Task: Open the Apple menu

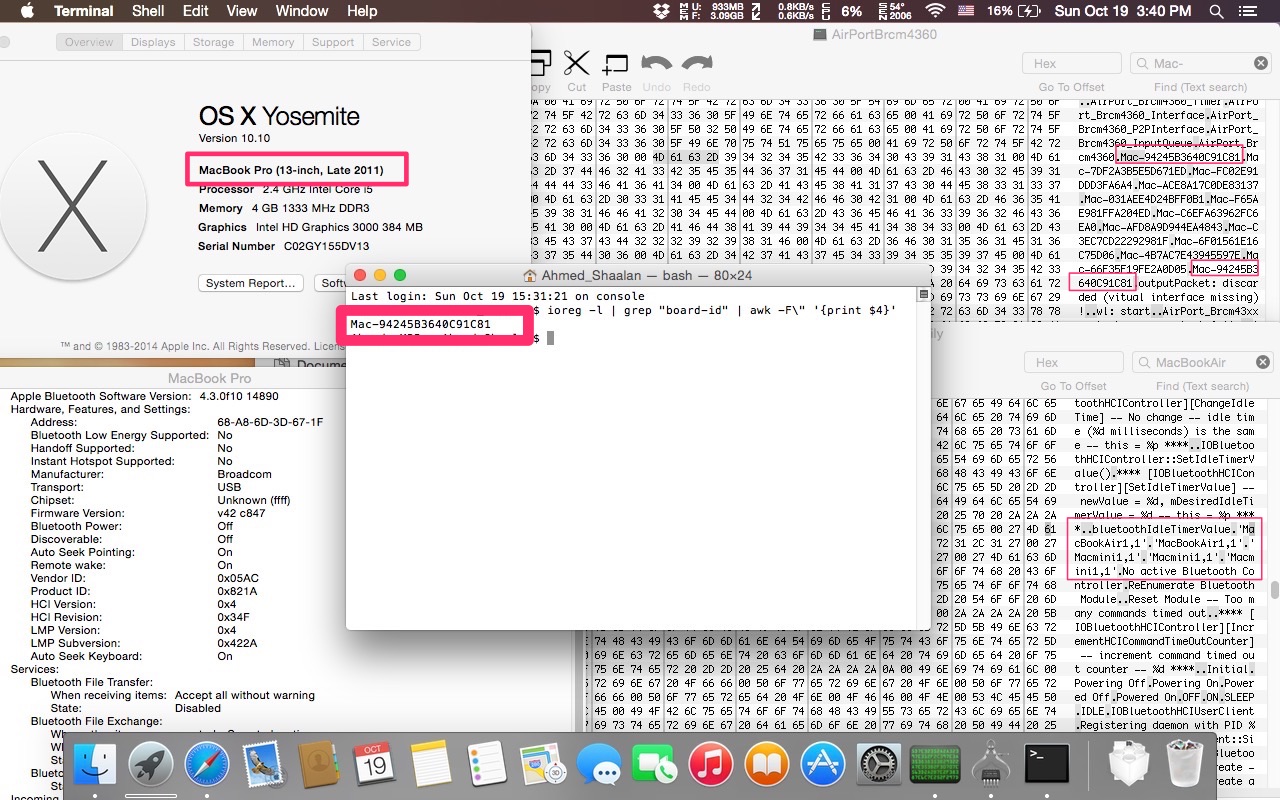Action: pyautogui.click(x=27, y=11)
